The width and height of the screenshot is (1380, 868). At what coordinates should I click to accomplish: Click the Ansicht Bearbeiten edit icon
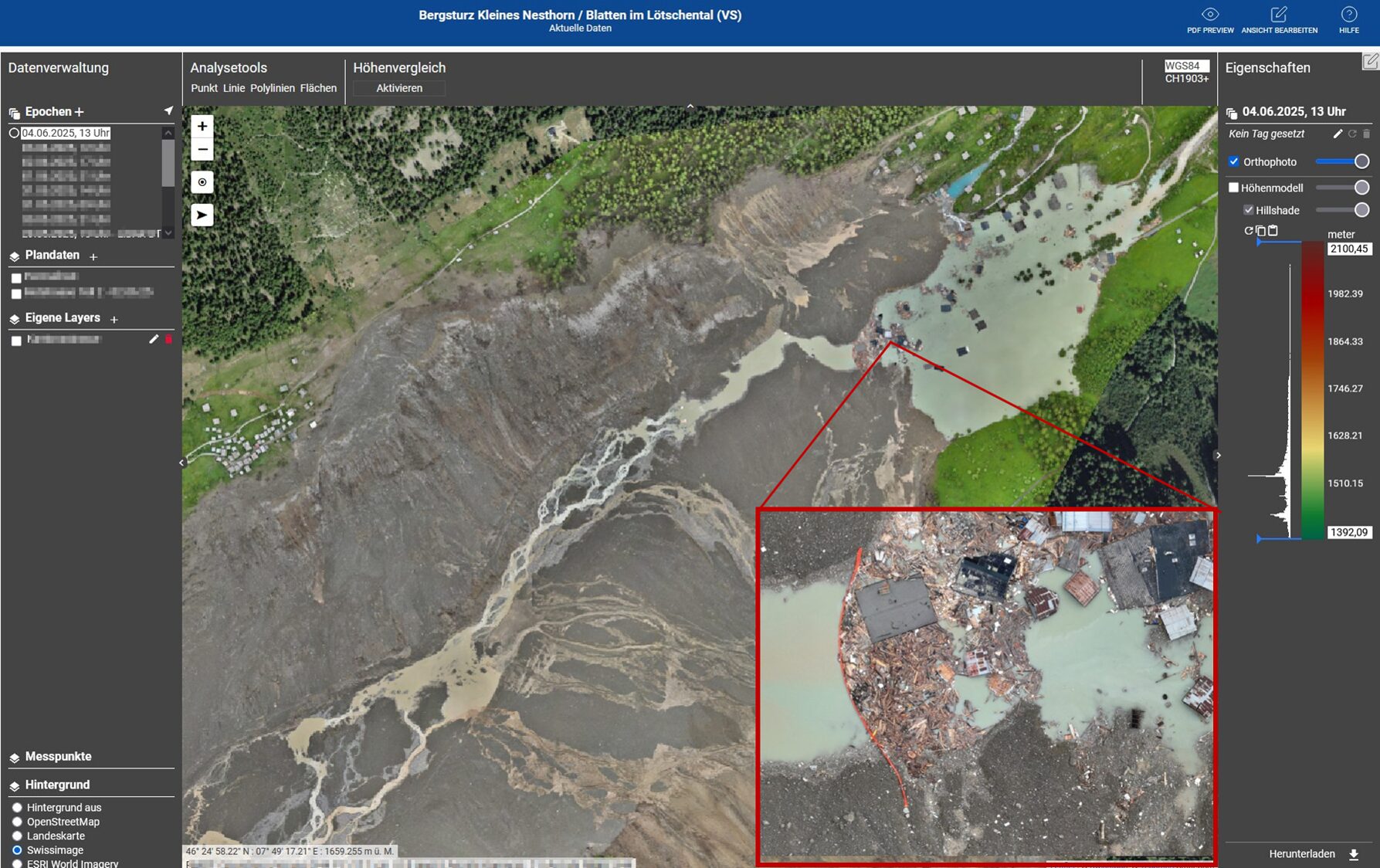(x=1279, y=15)
